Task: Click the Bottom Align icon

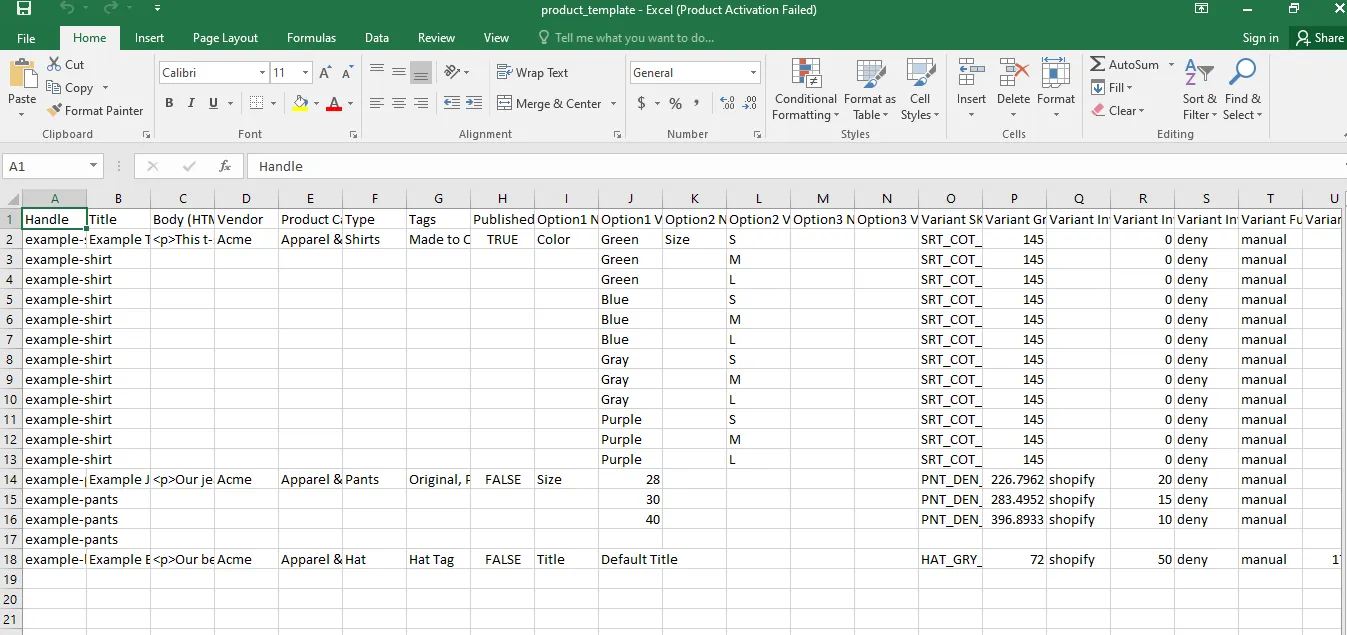Action: point(421,72)
